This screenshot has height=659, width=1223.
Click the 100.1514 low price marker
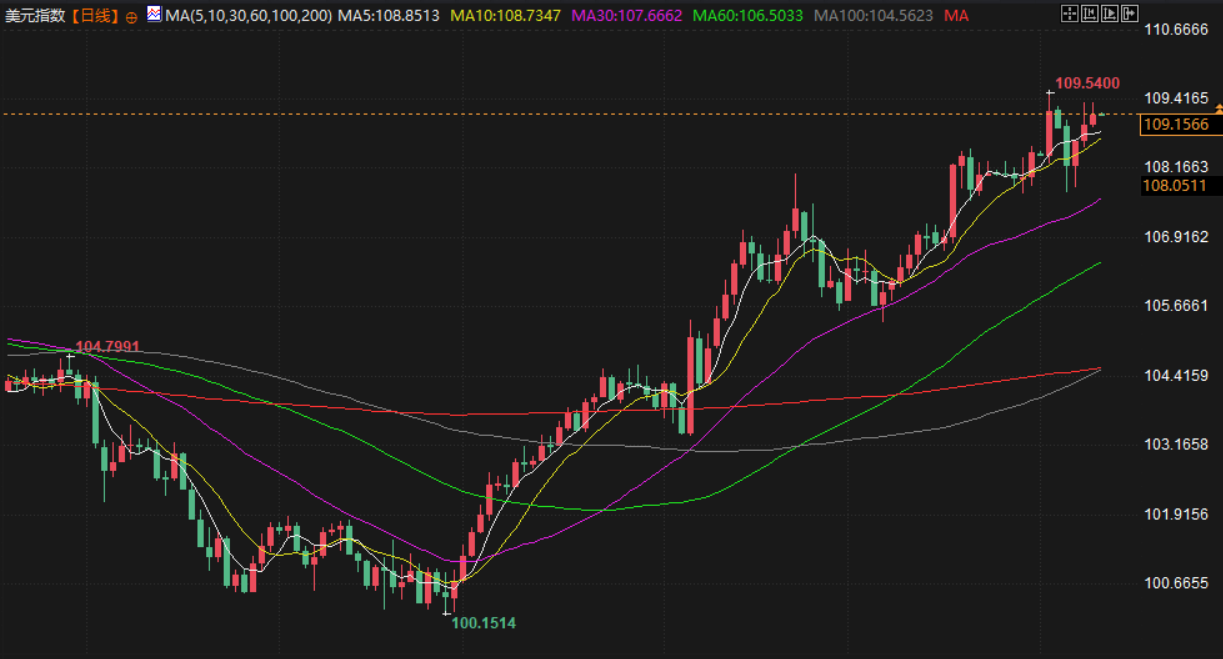point(483,623)
